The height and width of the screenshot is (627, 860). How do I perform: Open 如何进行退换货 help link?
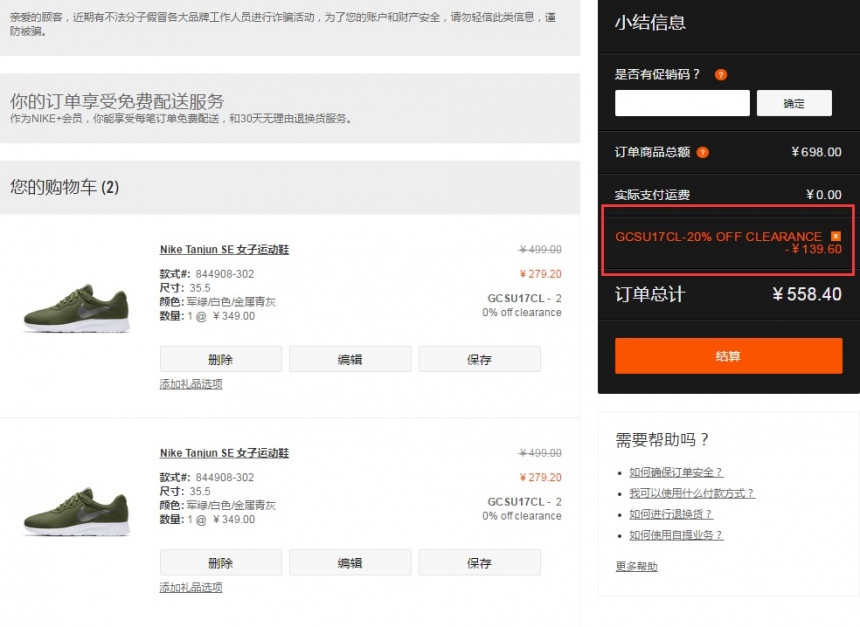(x=671, y=514)
